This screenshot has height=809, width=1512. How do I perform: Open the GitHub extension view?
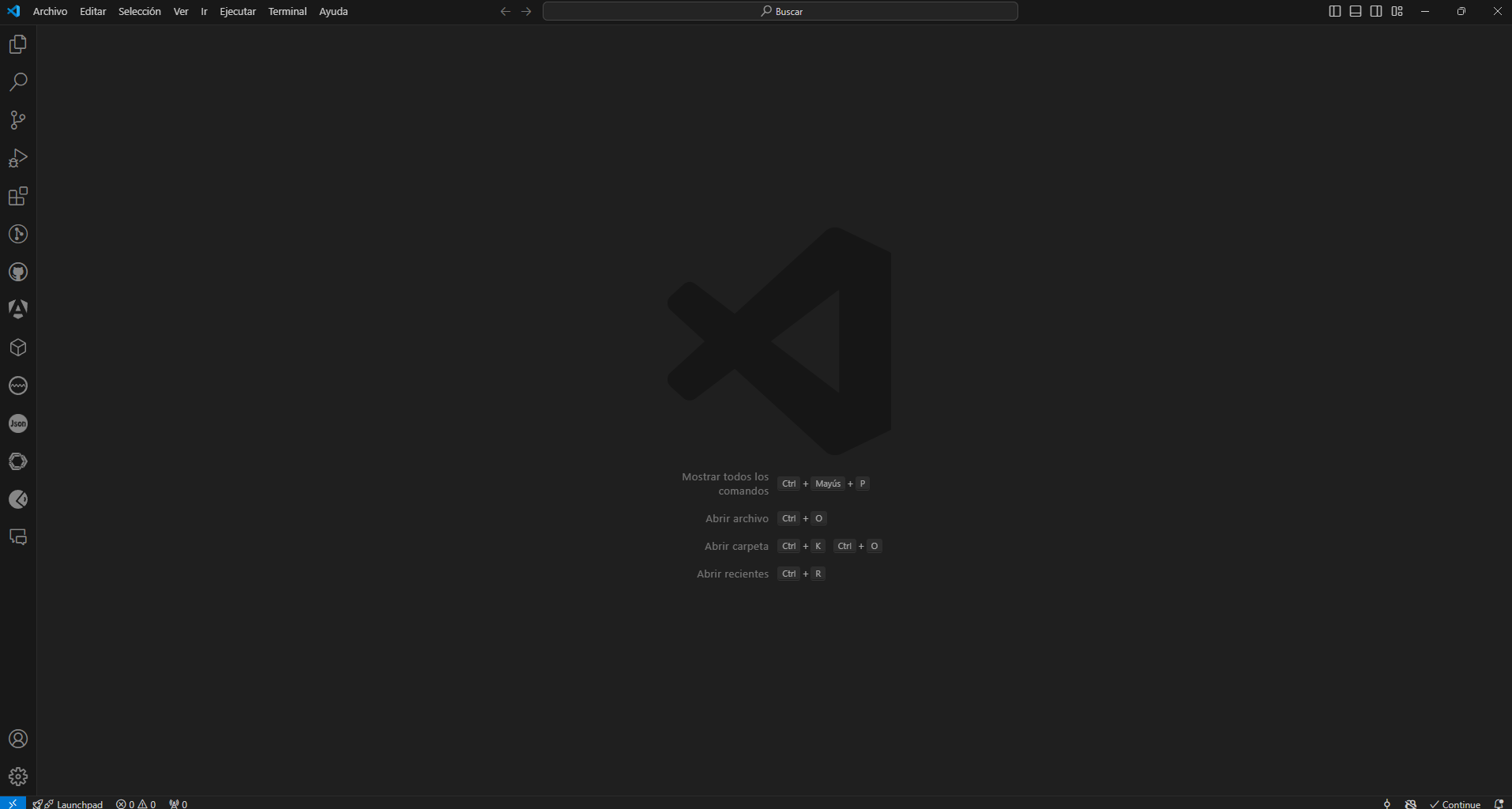(x=17, y=272)
